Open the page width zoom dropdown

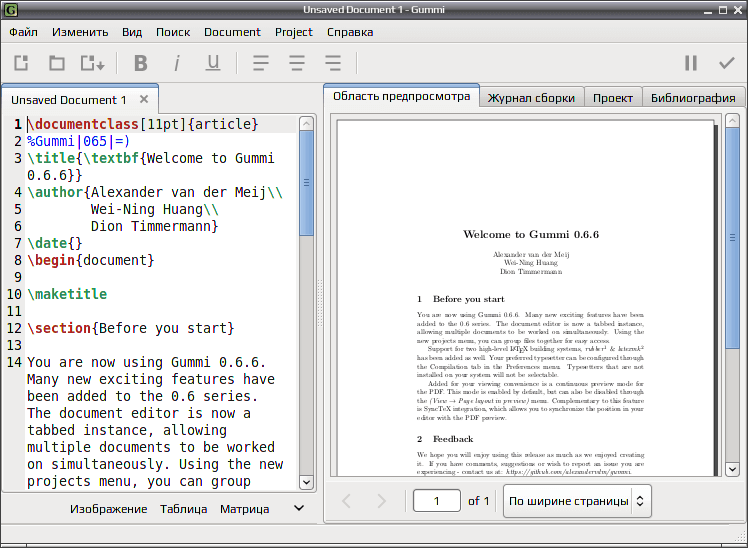point(577,501)
